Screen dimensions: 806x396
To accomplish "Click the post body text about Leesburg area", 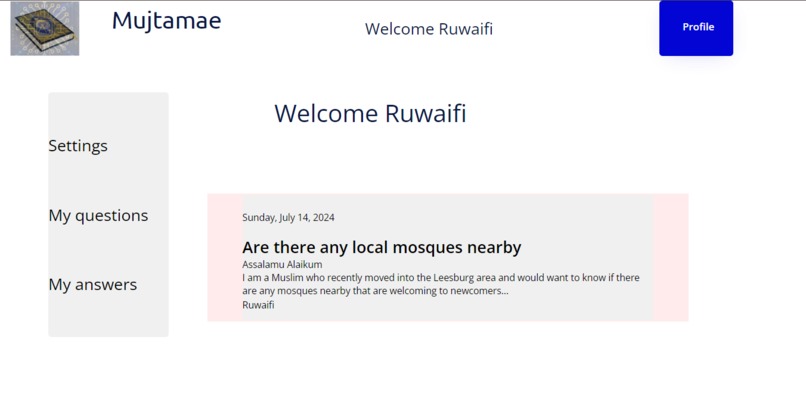I will (x=441, y=284).
